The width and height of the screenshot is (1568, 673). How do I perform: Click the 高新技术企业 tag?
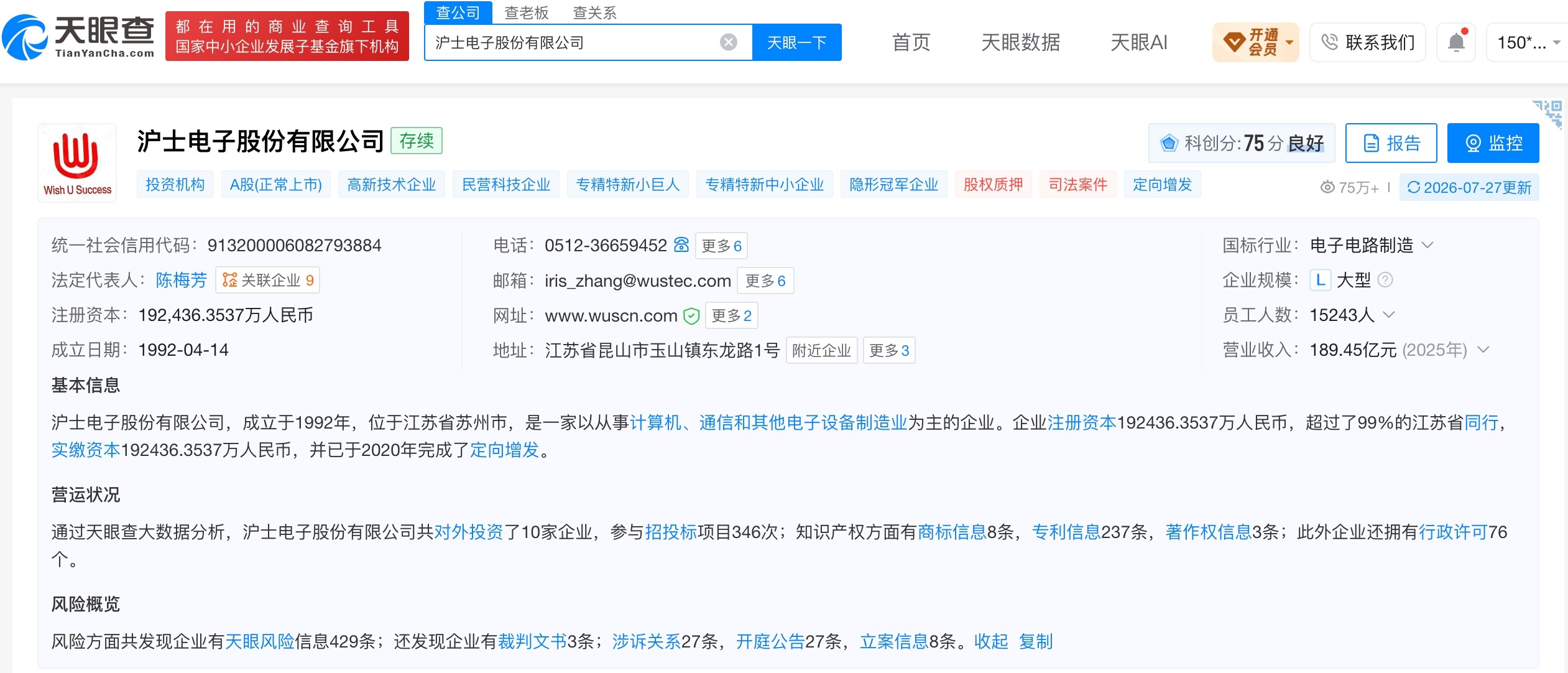pyautogui.click(x=392, y=184)
